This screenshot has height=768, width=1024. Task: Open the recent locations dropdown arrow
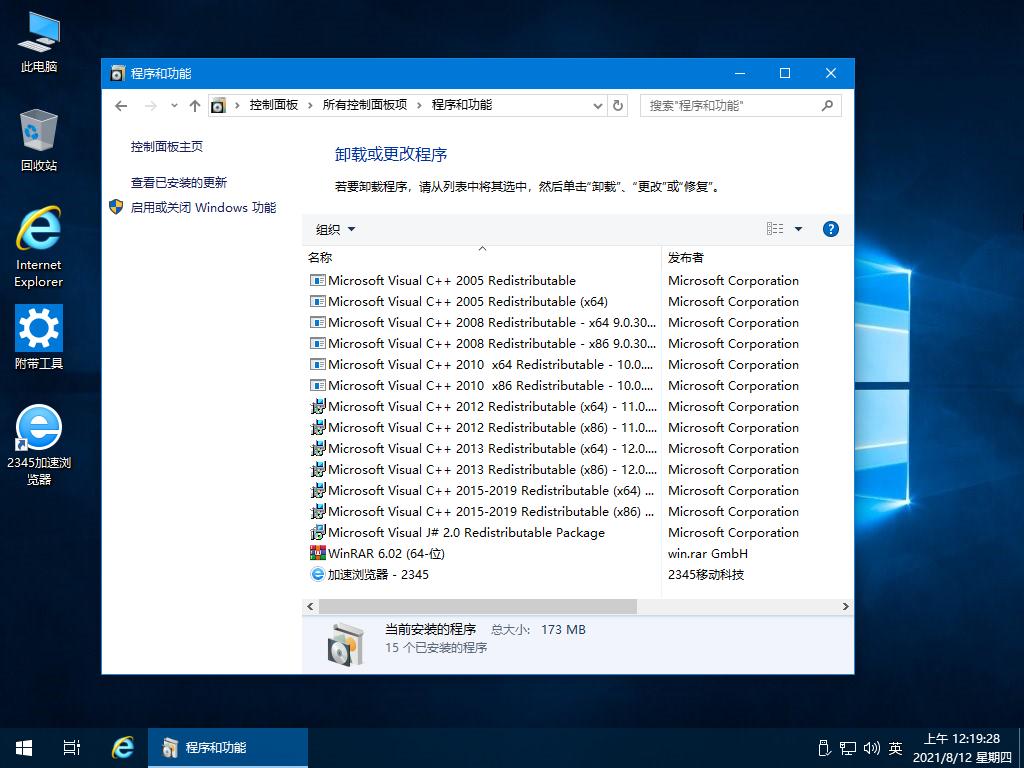174,106
